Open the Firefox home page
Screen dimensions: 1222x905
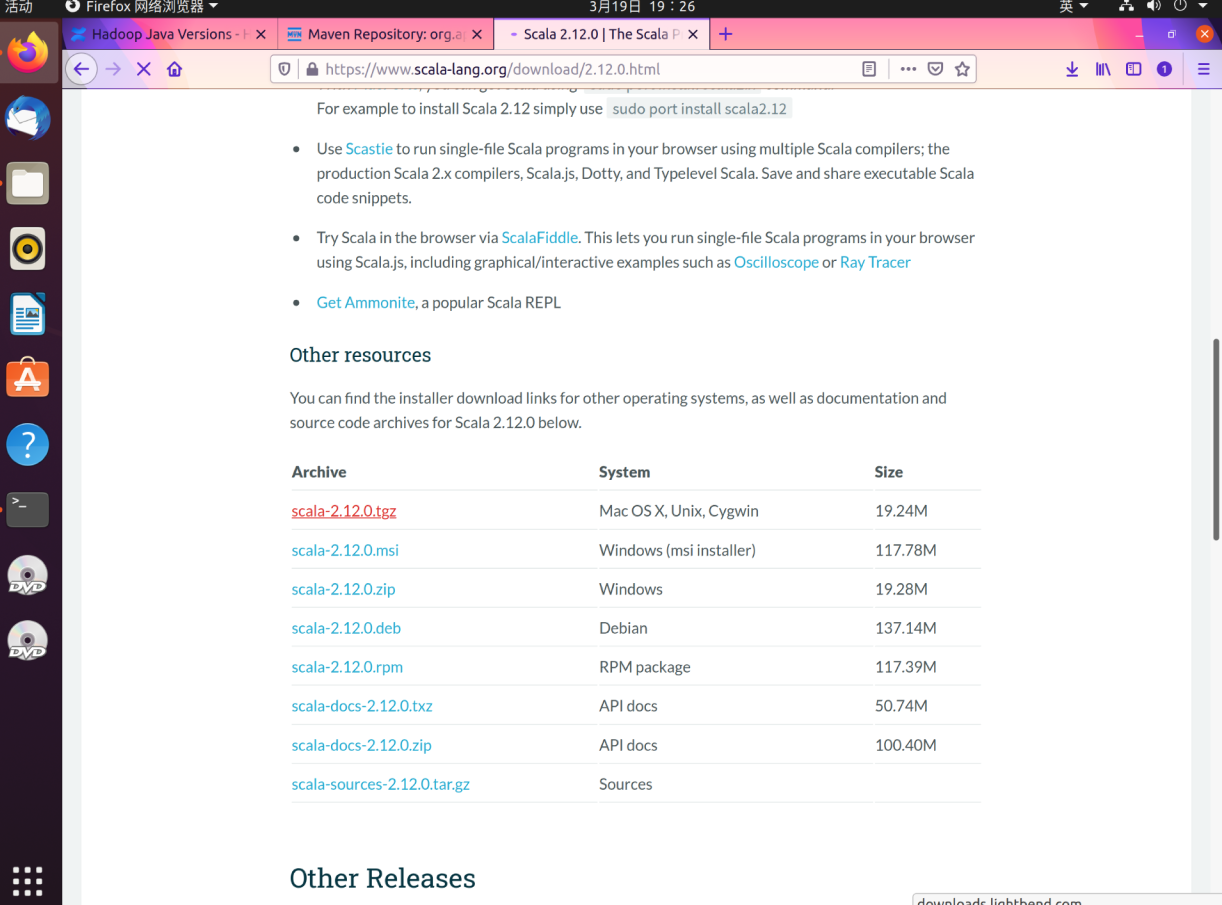click(175, 69)
